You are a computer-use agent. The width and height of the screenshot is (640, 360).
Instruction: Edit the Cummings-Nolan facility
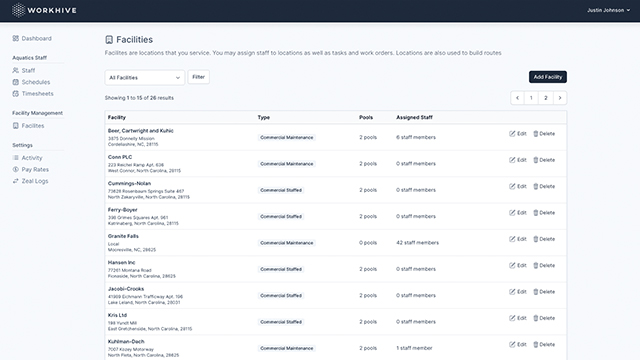pos(518,186)
